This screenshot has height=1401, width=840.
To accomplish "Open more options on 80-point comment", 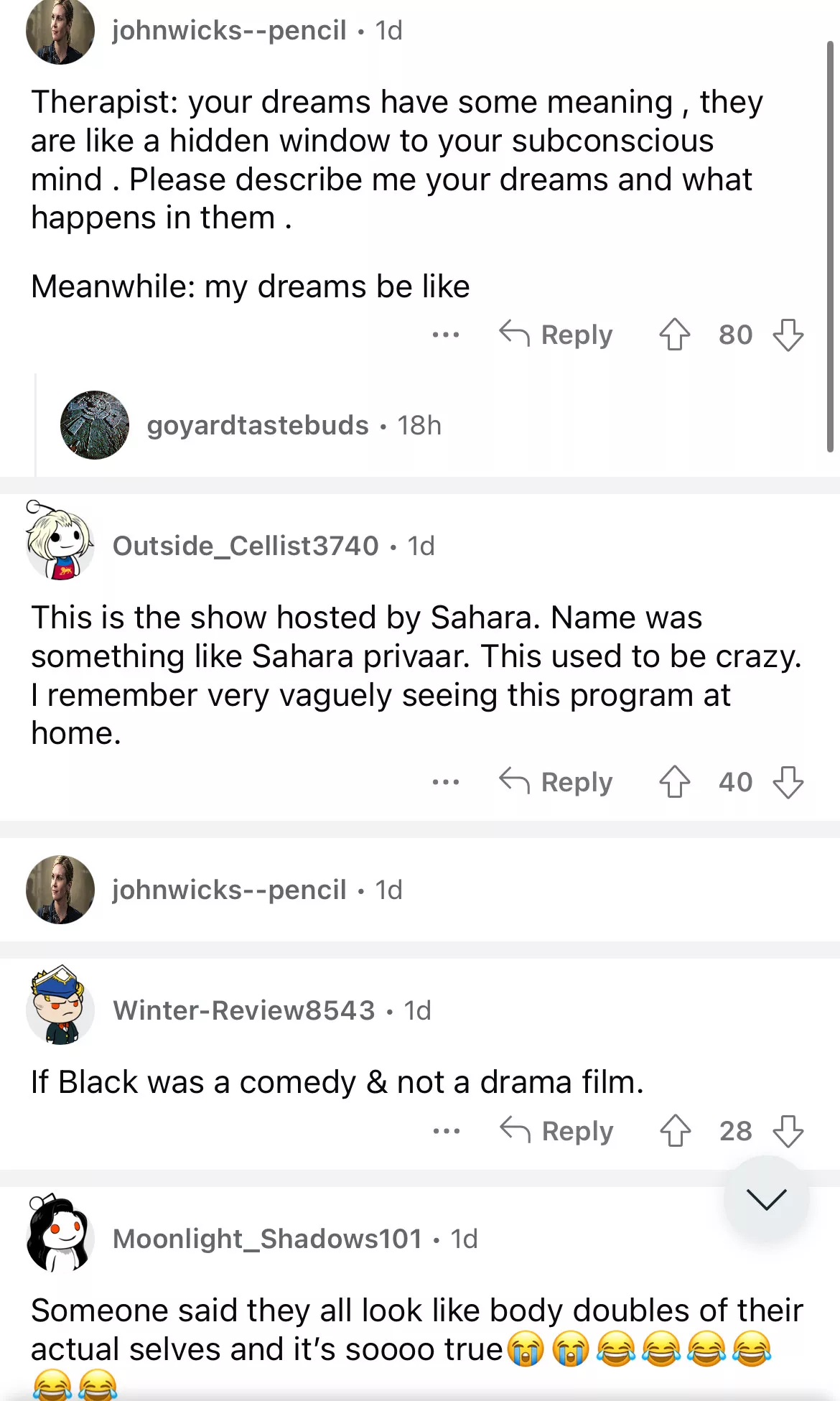I will (x=446, y=335).
